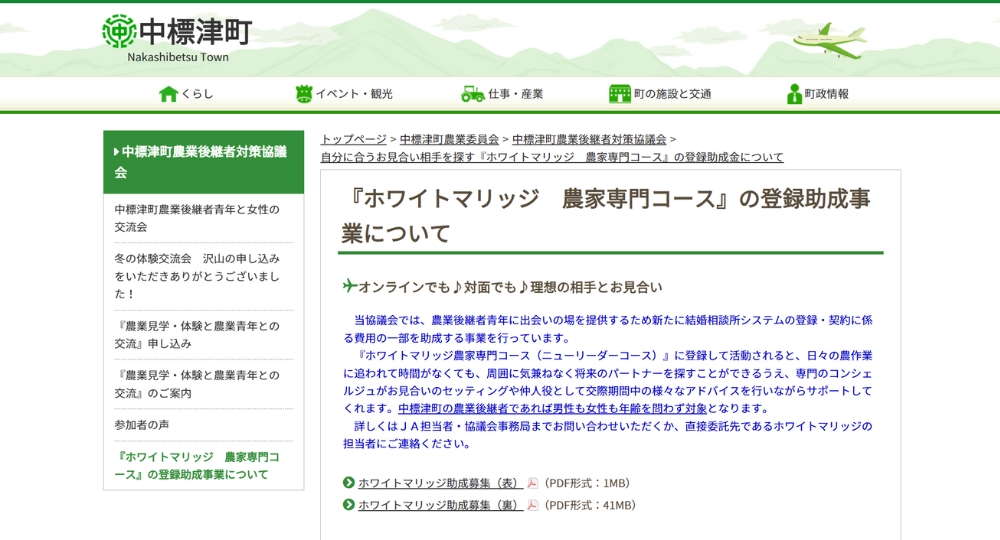The height and width of the screenshot is (540, 1000).
Task: Click the 中標津町 town emblem logo
Action: coord(119,31)
